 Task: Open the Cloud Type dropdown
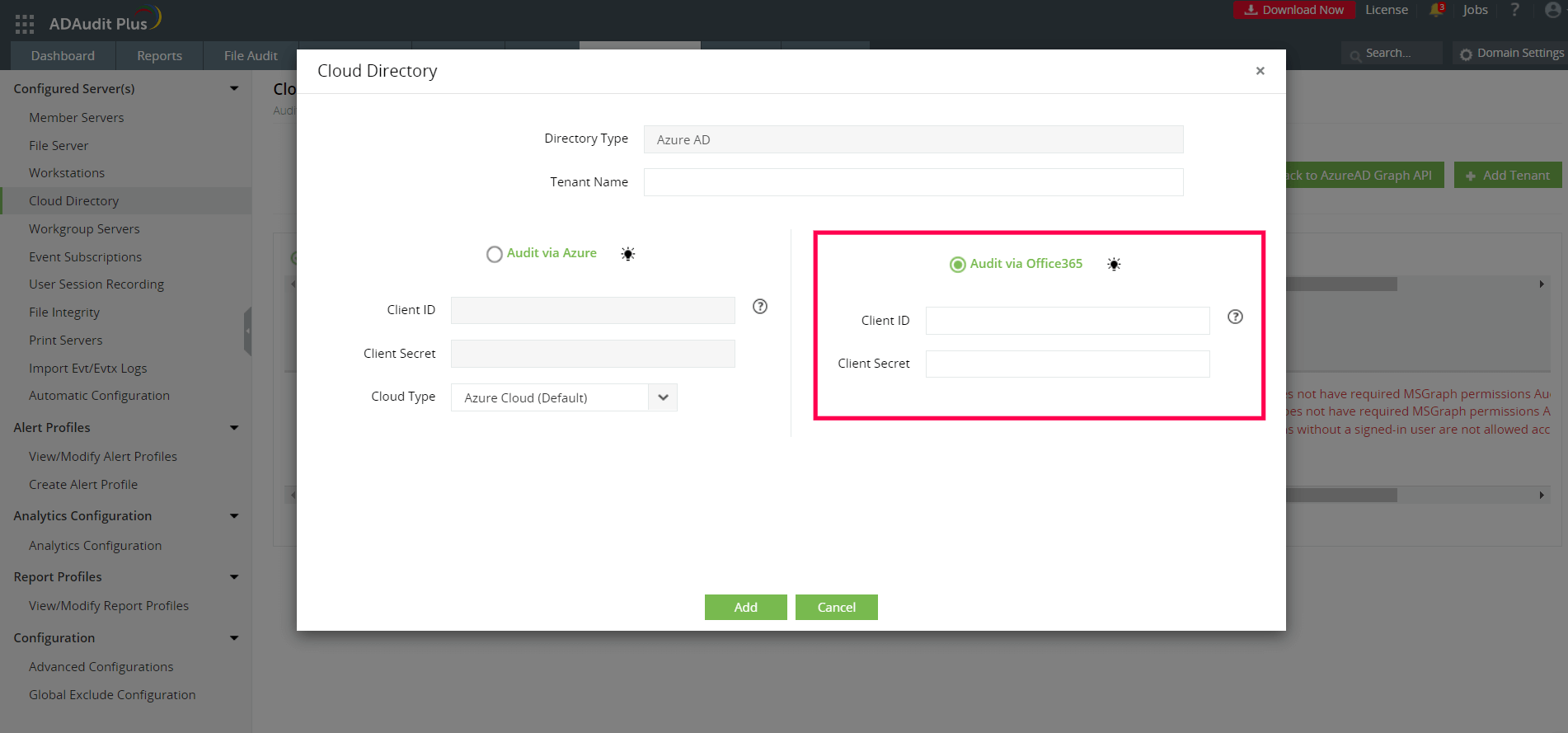point(564,397)
